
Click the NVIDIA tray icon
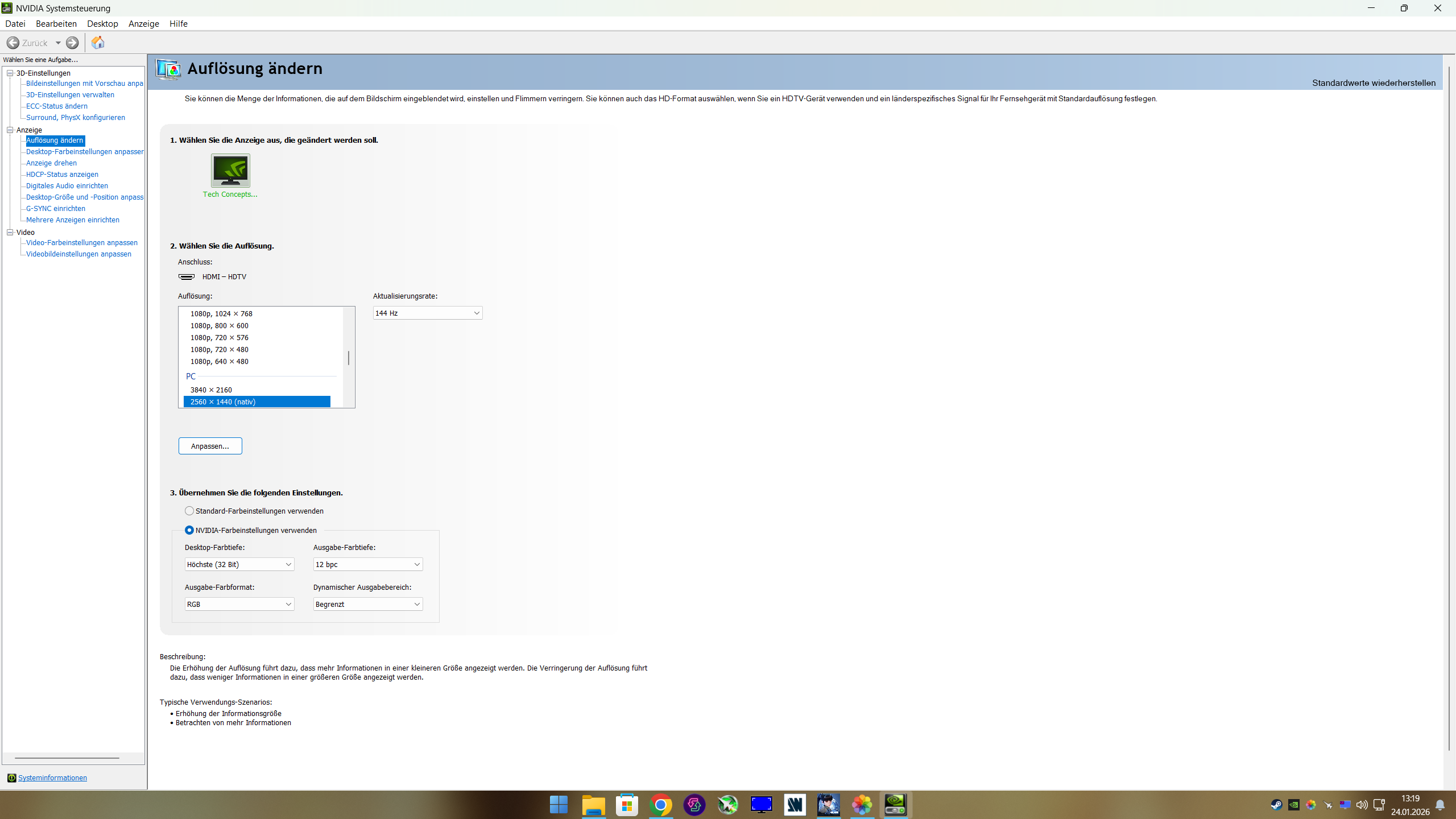click(x=1293, y=805)
